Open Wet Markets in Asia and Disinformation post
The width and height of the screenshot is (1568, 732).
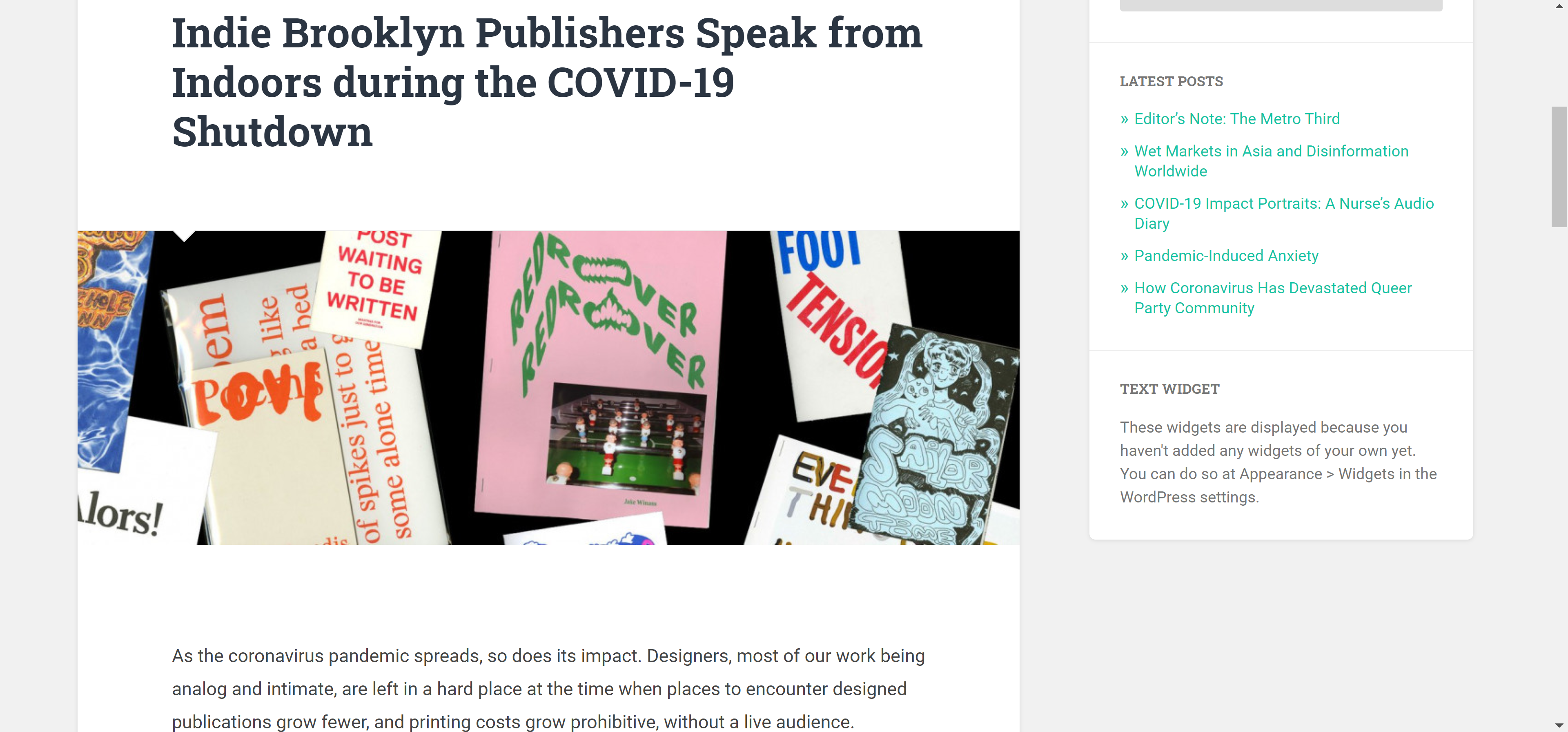tap(1271, 161)
